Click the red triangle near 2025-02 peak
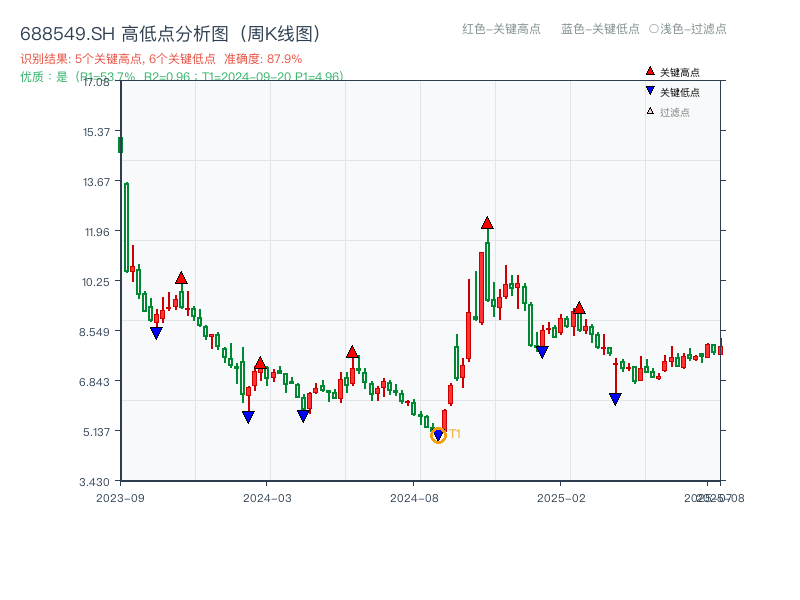This screenshot has width=800, height=600. (579, 310)
